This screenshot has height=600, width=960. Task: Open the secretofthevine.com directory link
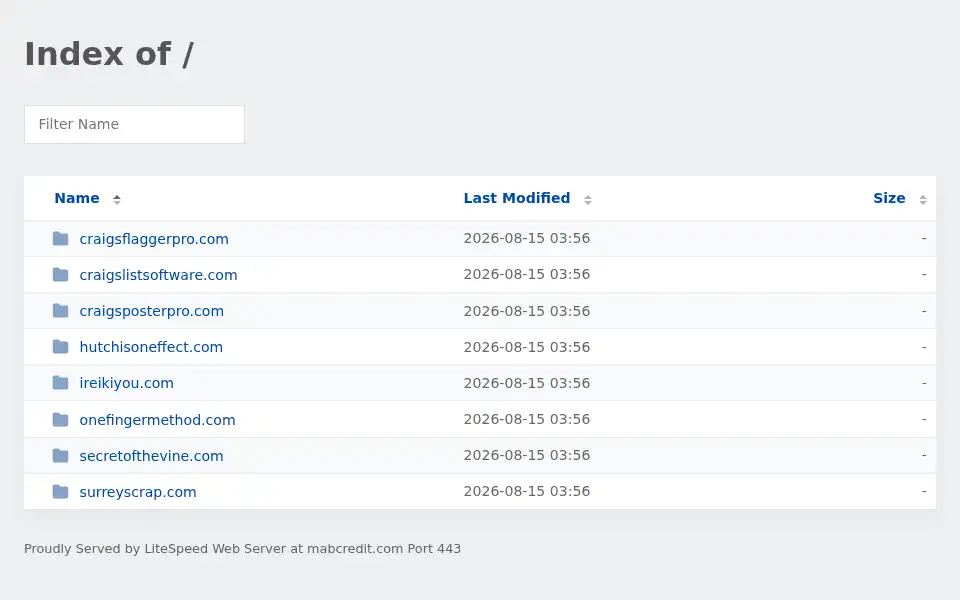[151, 456]
